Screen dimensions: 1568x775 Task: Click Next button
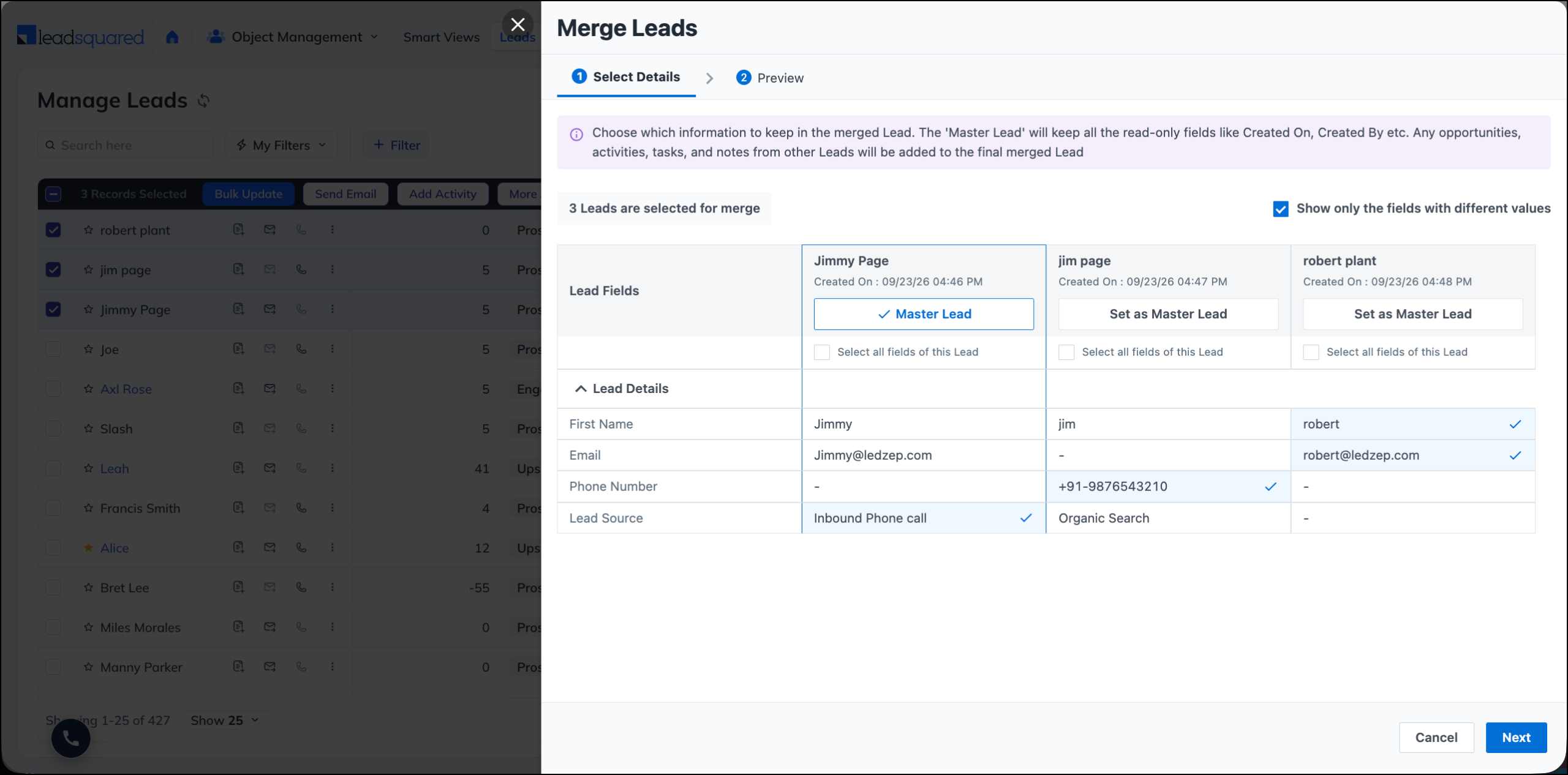coord(1516,738)
